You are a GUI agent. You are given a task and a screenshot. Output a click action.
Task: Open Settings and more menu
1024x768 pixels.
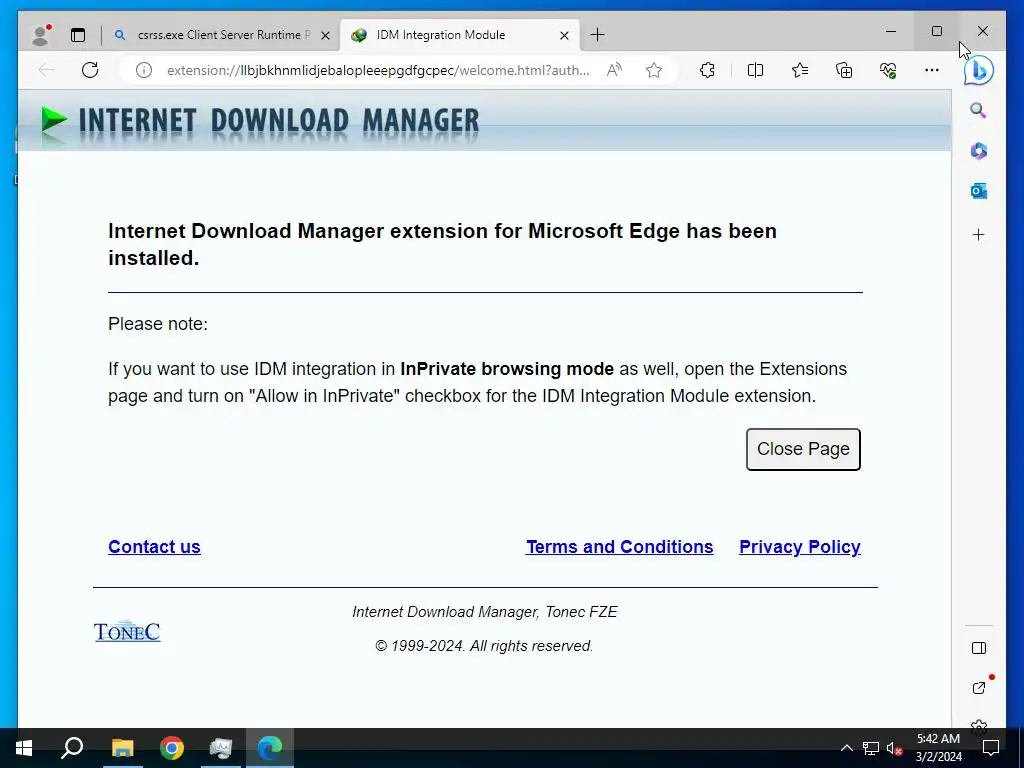click(932, 70)
